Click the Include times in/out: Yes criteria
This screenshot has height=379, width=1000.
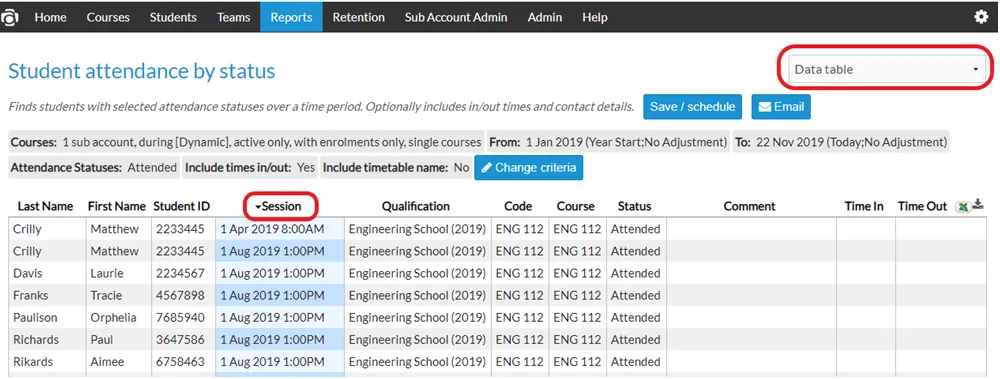coord(250,168)
